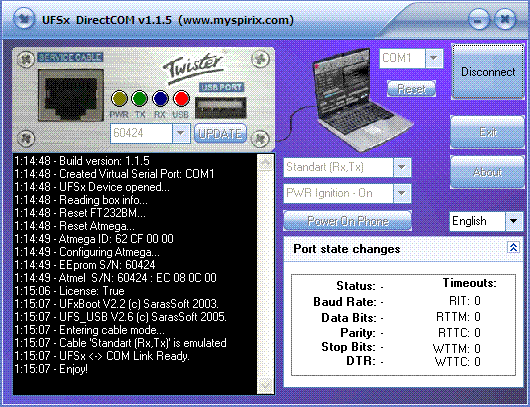Click log line 'UFSx Device opened...'

click(x=92, y=187)
